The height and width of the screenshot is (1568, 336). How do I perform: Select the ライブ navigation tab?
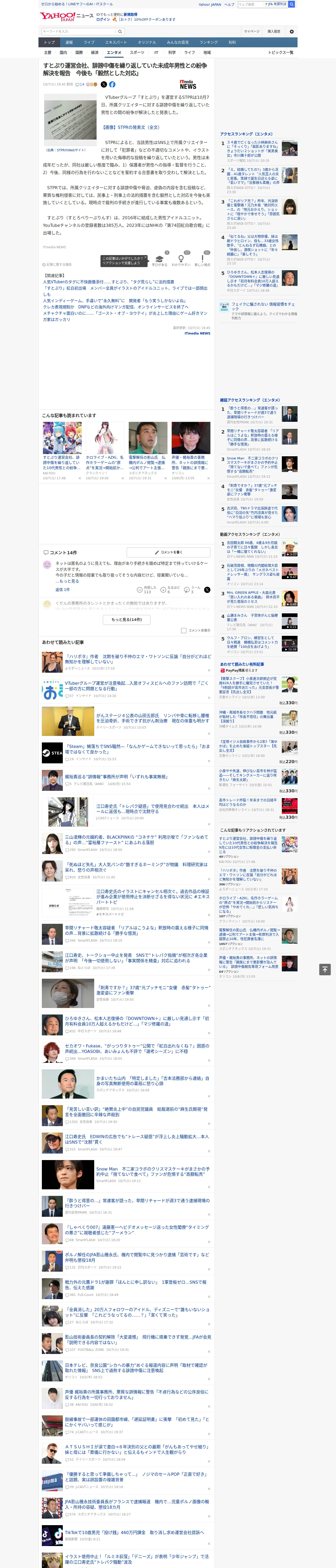click(x=89, y=43)
